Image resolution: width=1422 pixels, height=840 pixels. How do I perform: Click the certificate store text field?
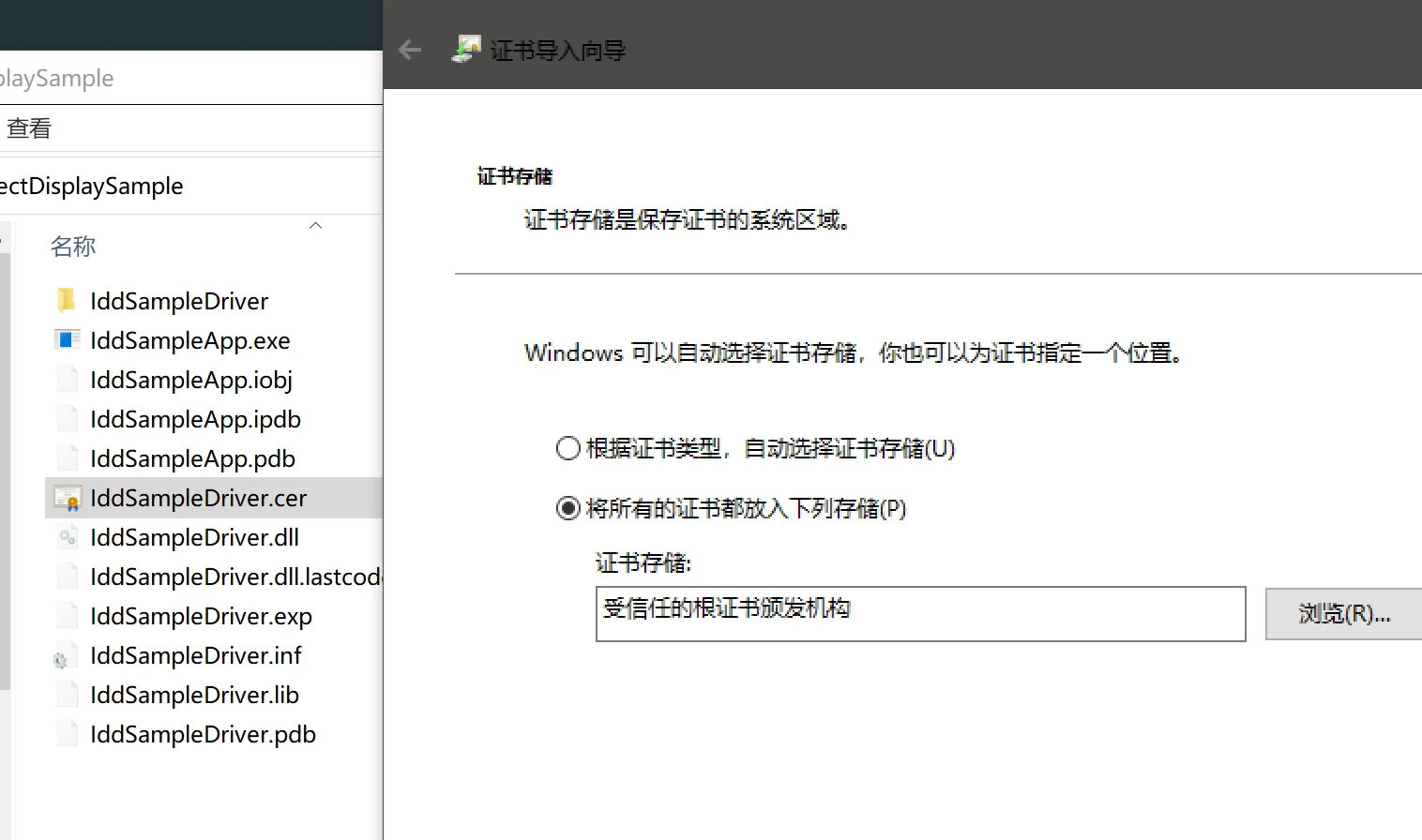(x=919, y=614)
